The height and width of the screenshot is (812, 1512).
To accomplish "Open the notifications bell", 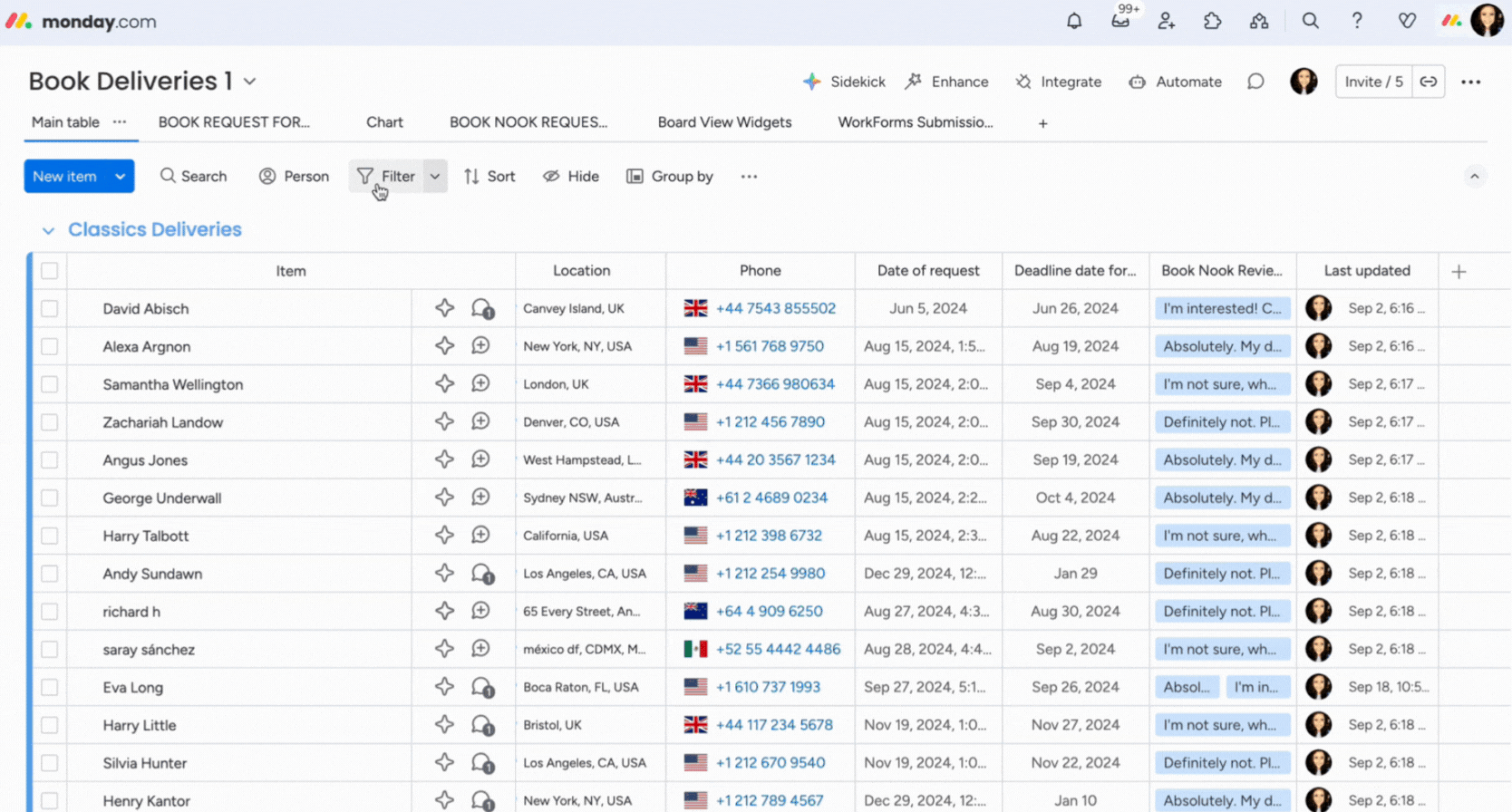I will click(x=1074, y=21).
